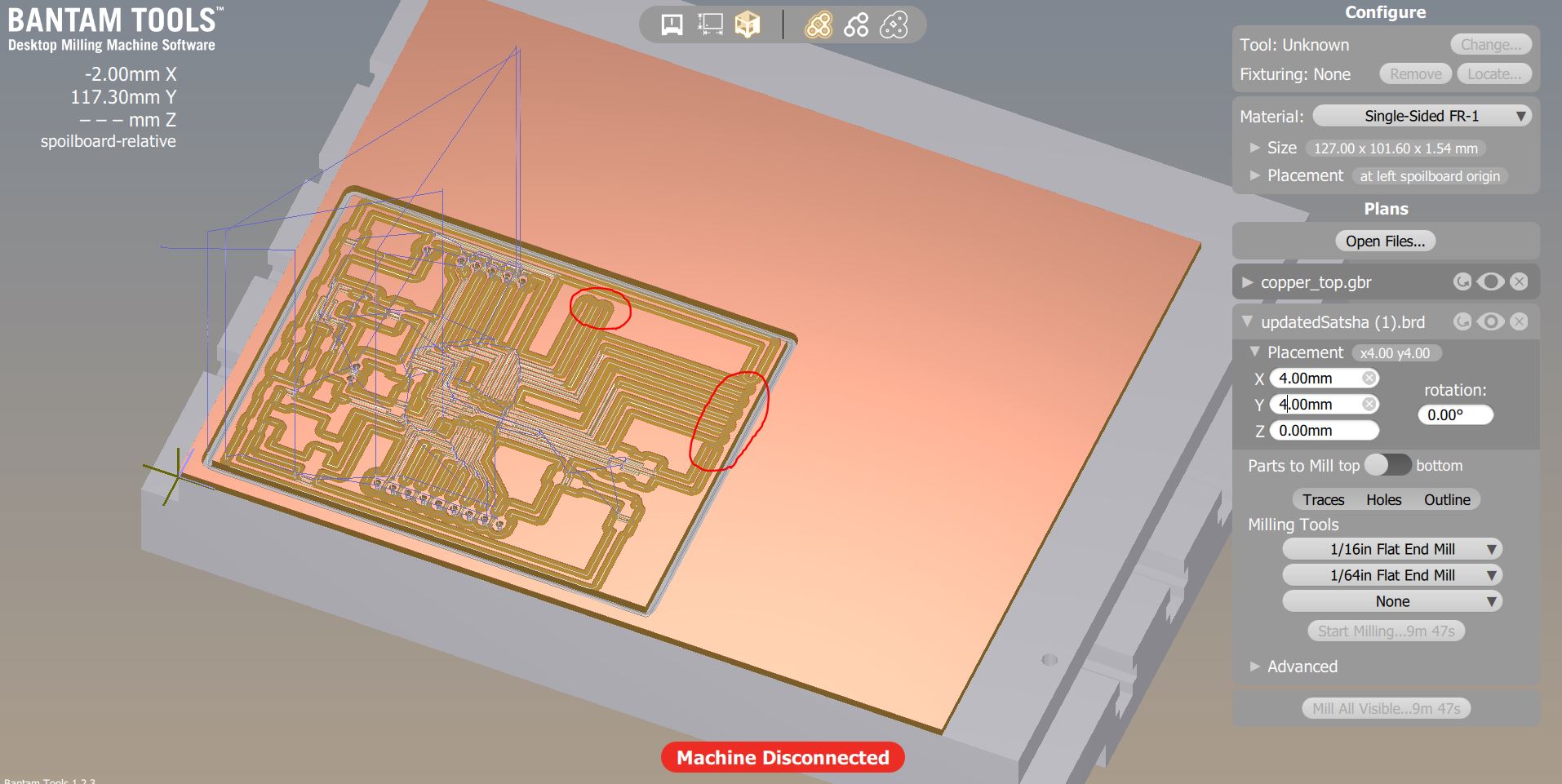Expand the material Placement section

tap(1255, 175)
